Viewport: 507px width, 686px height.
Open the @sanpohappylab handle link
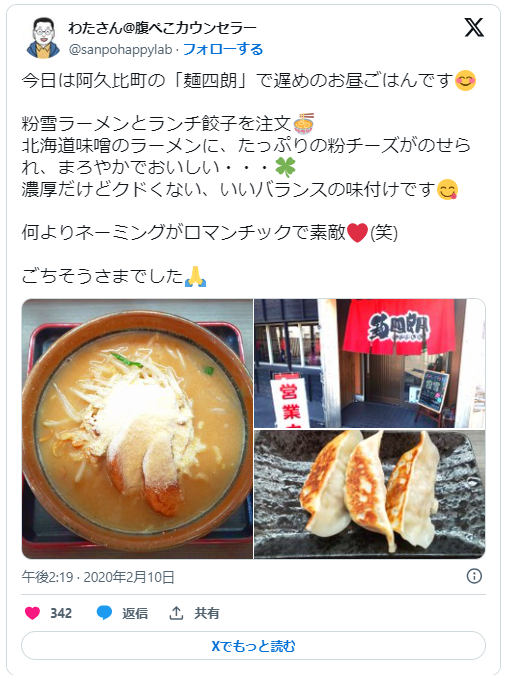coord(120,49)
